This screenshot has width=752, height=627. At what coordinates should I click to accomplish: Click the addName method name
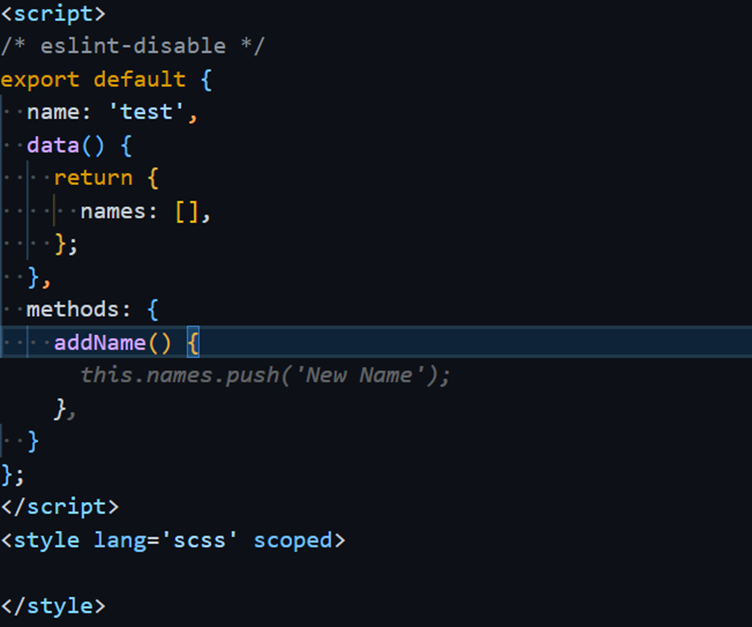coord(100,343)
